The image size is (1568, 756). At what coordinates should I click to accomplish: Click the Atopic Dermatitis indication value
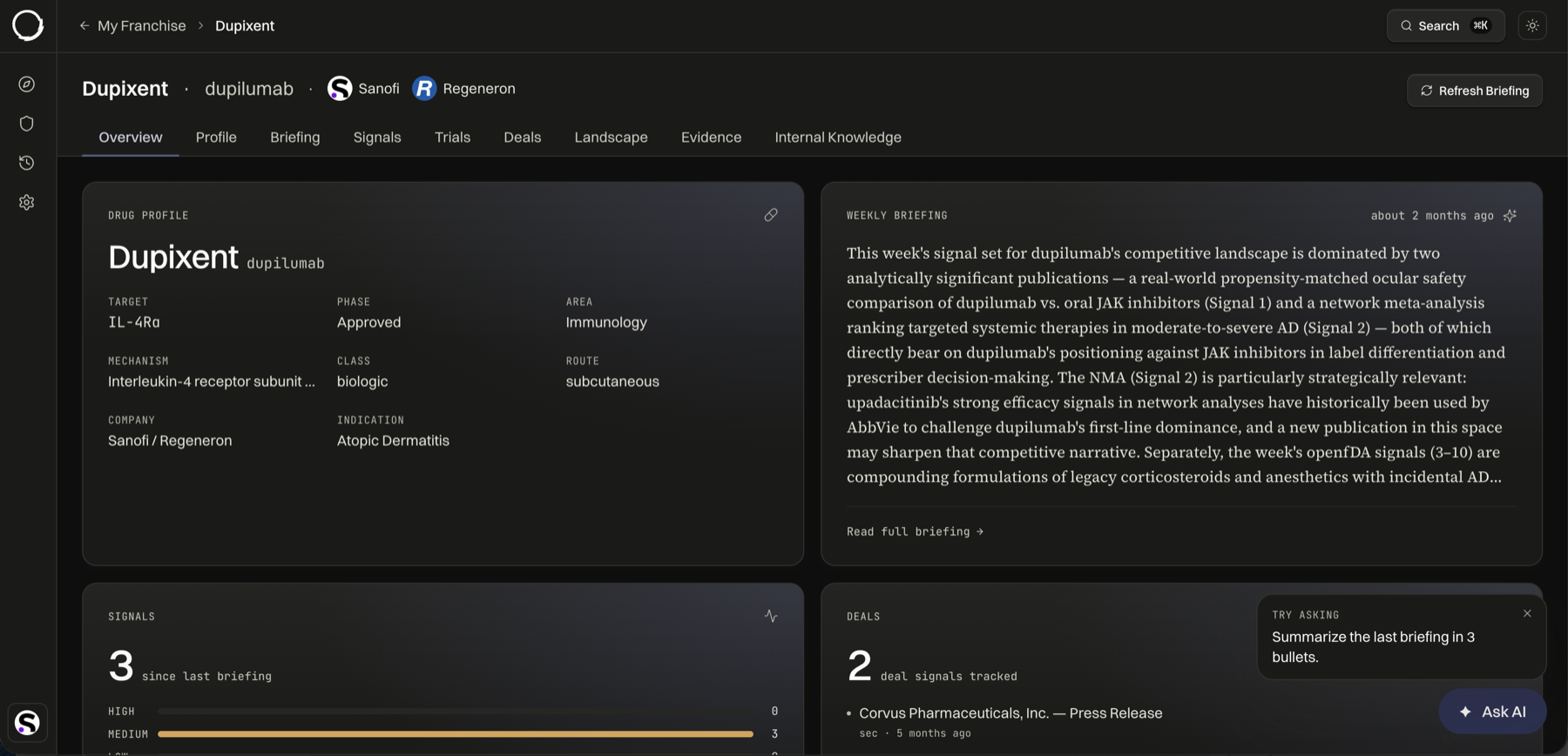pos(393,441)
